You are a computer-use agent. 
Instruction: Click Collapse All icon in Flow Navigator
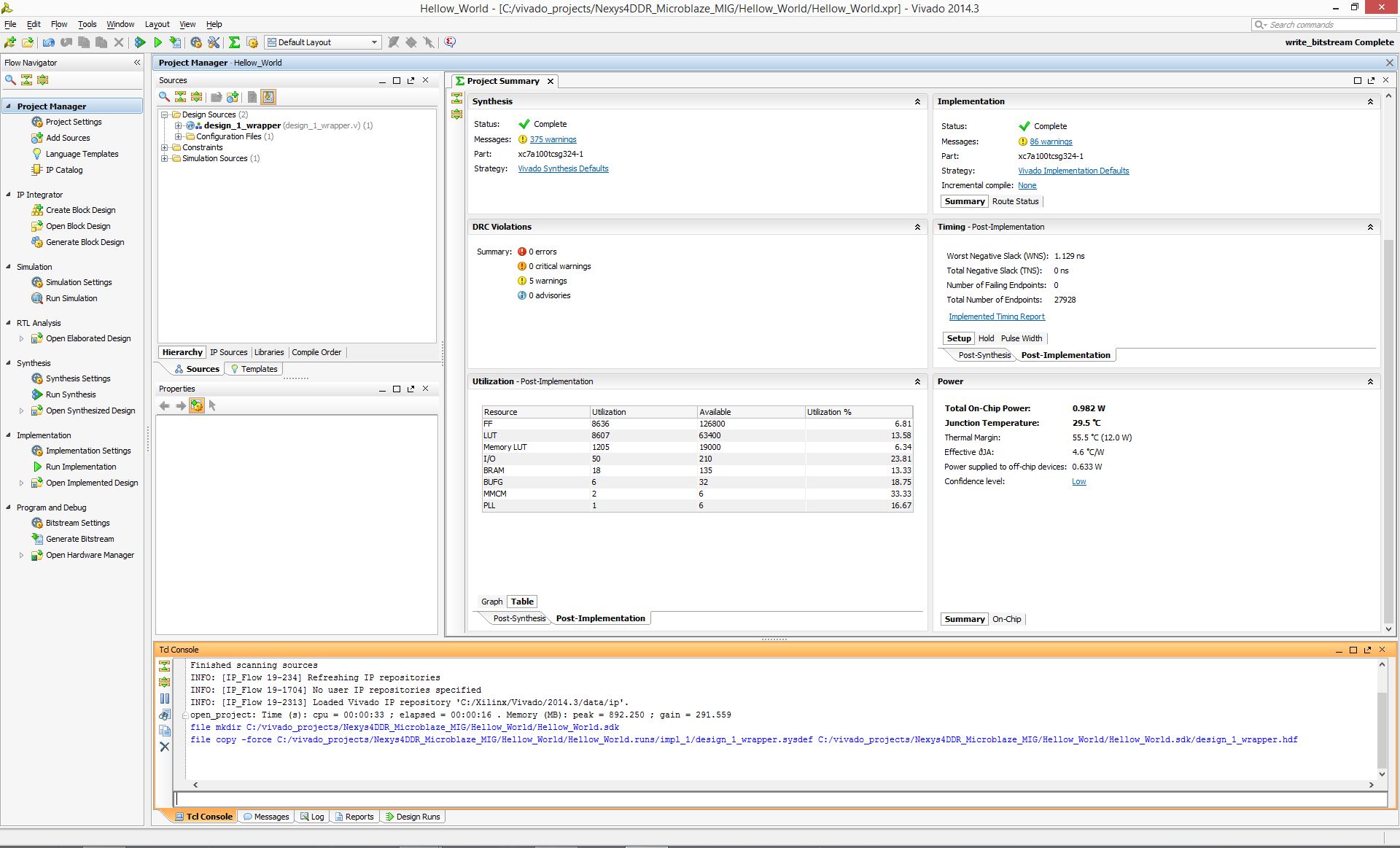tap(26, 79)
